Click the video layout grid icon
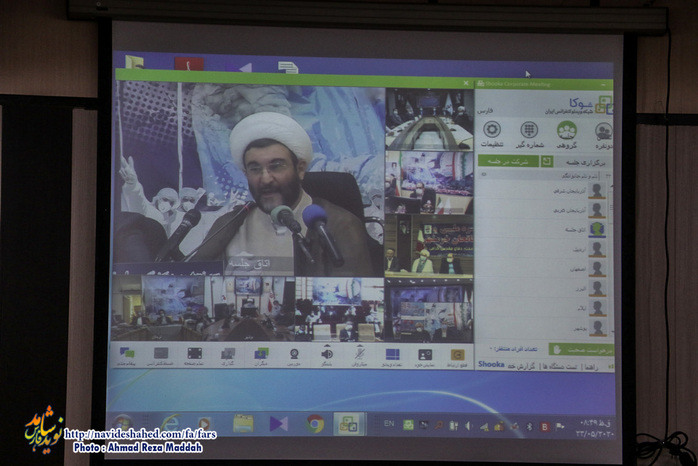 point(392,354)
